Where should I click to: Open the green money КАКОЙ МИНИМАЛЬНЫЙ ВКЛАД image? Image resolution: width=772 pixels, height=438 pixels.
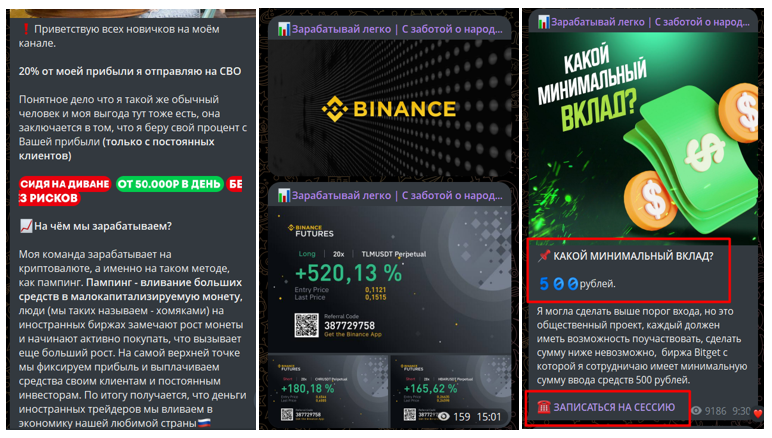(x=643, y=138)
